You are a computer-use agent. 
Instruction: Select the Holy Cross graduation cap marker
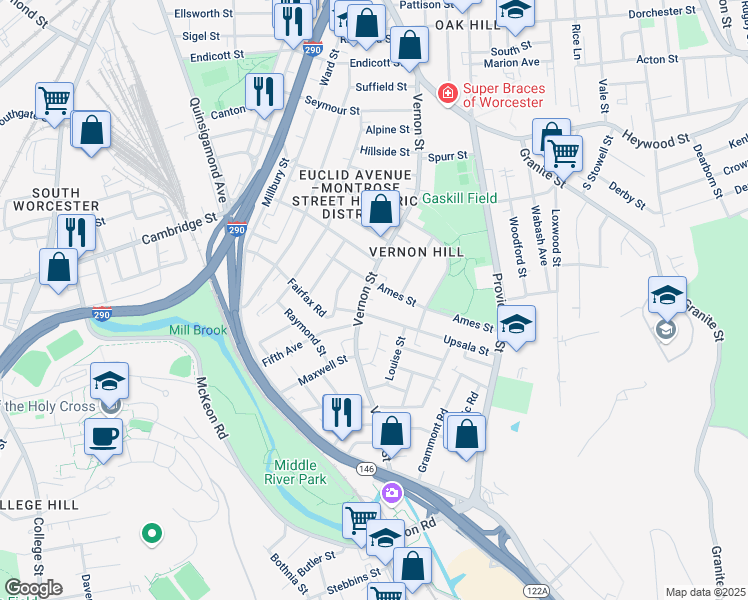[109, 383]
